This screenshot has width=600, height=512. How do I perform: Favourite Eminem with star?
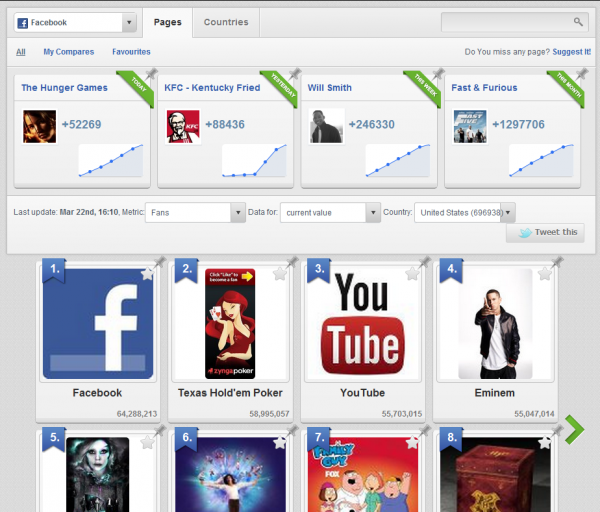pyautogui.click(x=544, y=274)
